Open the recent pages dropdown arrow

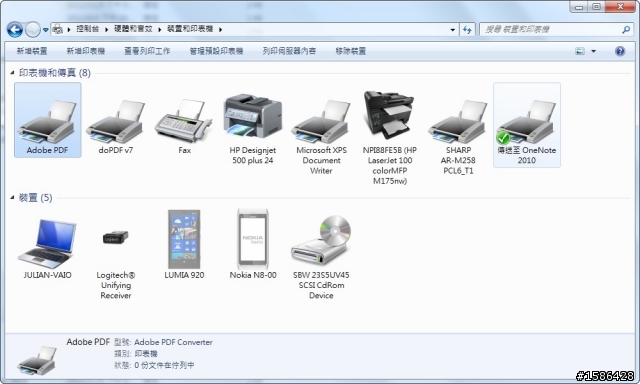(45, 30)
